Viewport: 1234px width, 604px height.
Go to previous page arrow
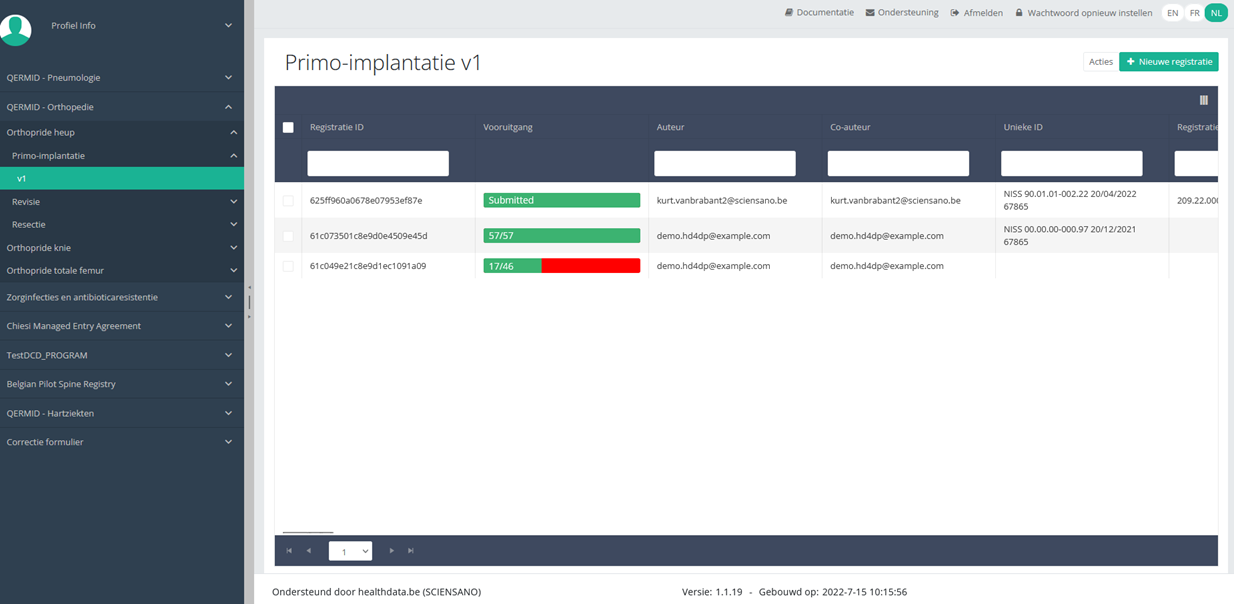(309, 551)
